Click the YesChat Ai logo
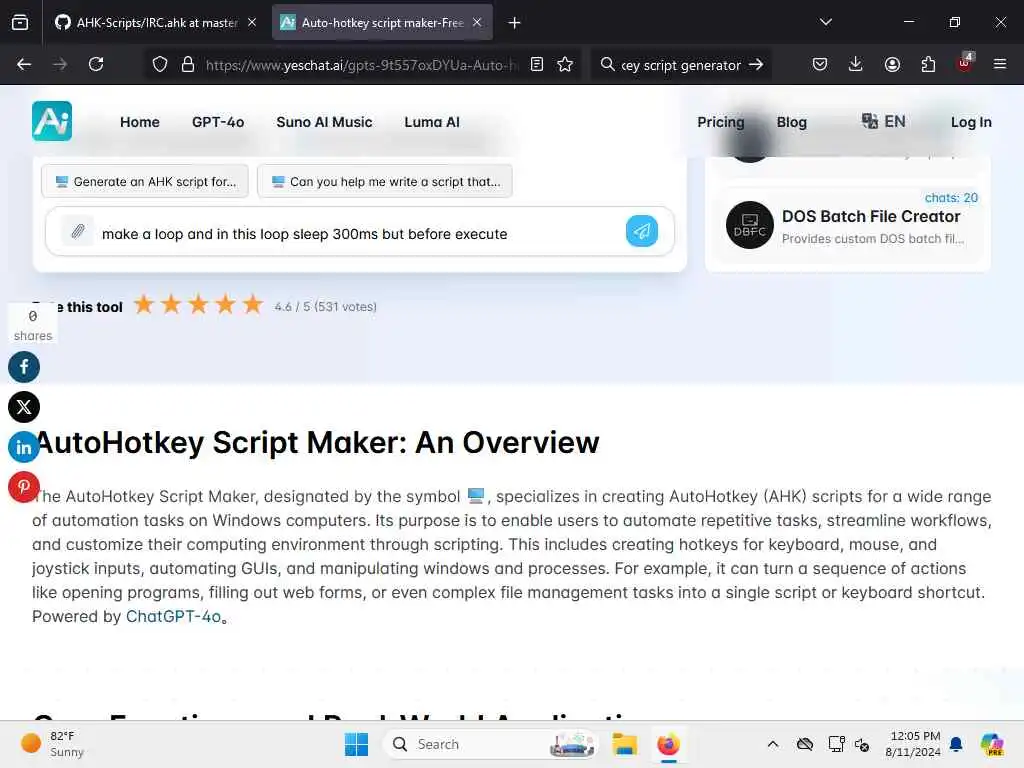This screenshot has width=1024, height=768. click(x=52, y=121)
